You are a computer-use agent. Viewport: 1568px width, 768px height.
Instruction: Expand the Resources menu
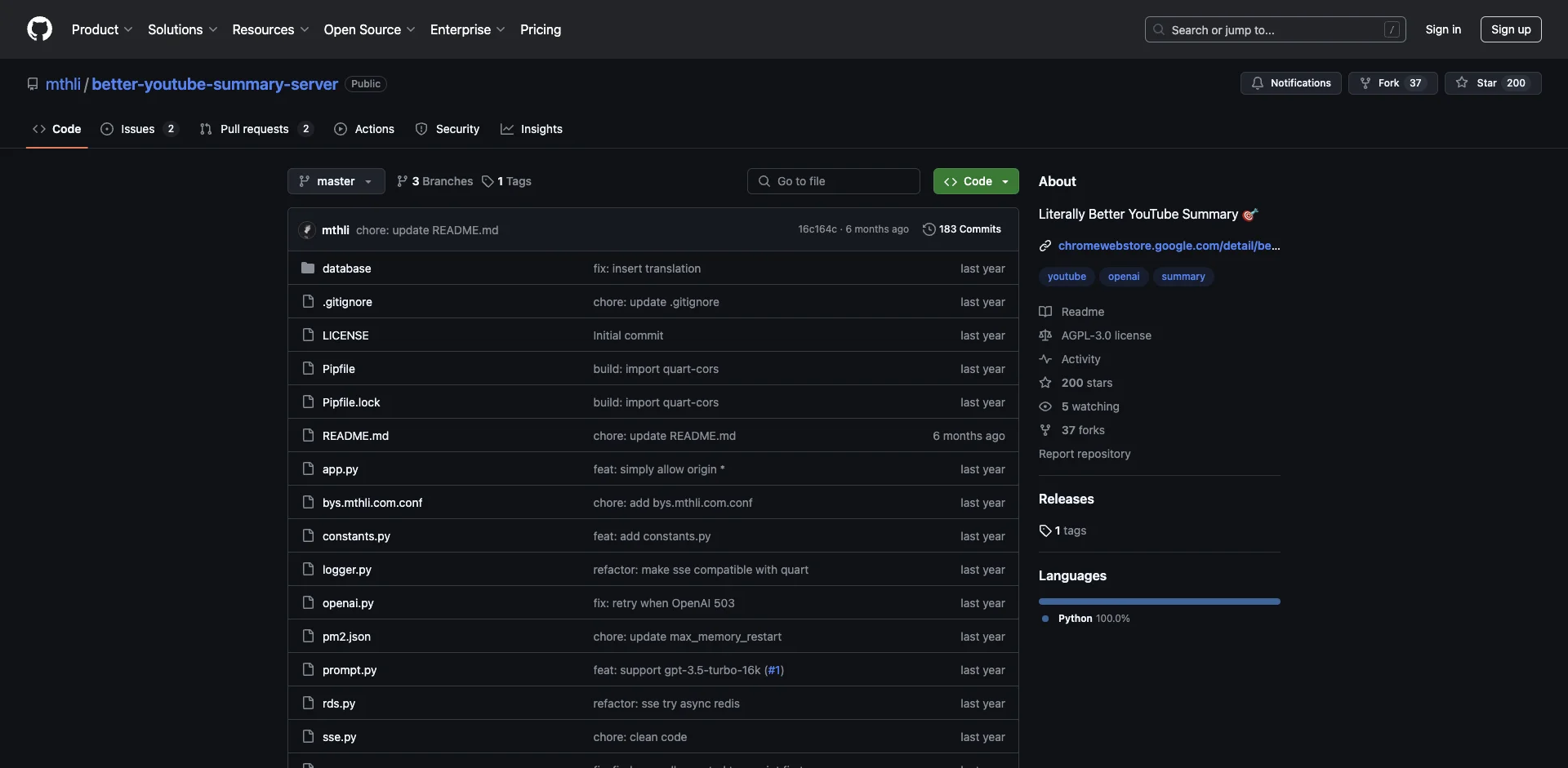tap(270, 29)
